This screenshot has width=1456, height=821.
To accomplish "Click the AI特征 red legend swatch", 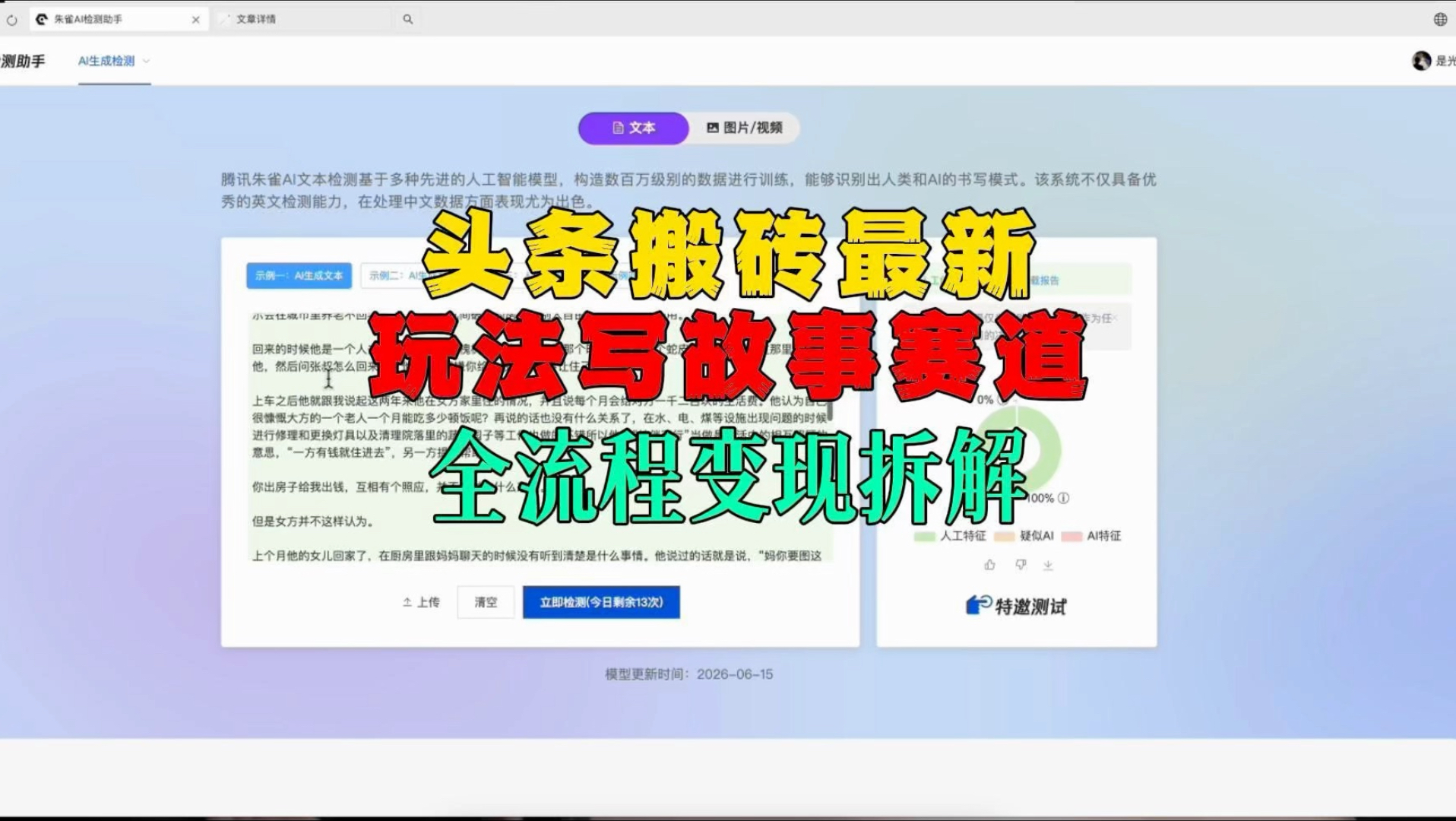I will pyautogui.click(x=1071, y=536).
